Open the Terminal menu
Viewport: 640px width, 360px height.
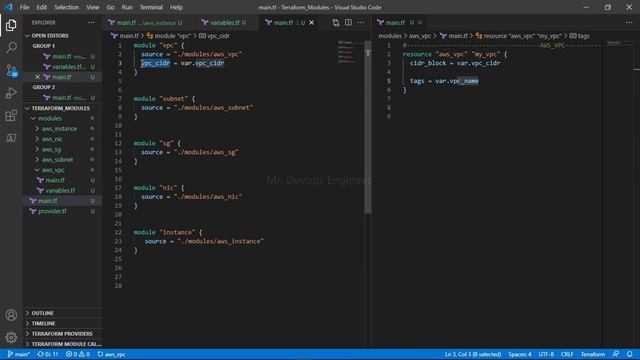click(151, 7)
